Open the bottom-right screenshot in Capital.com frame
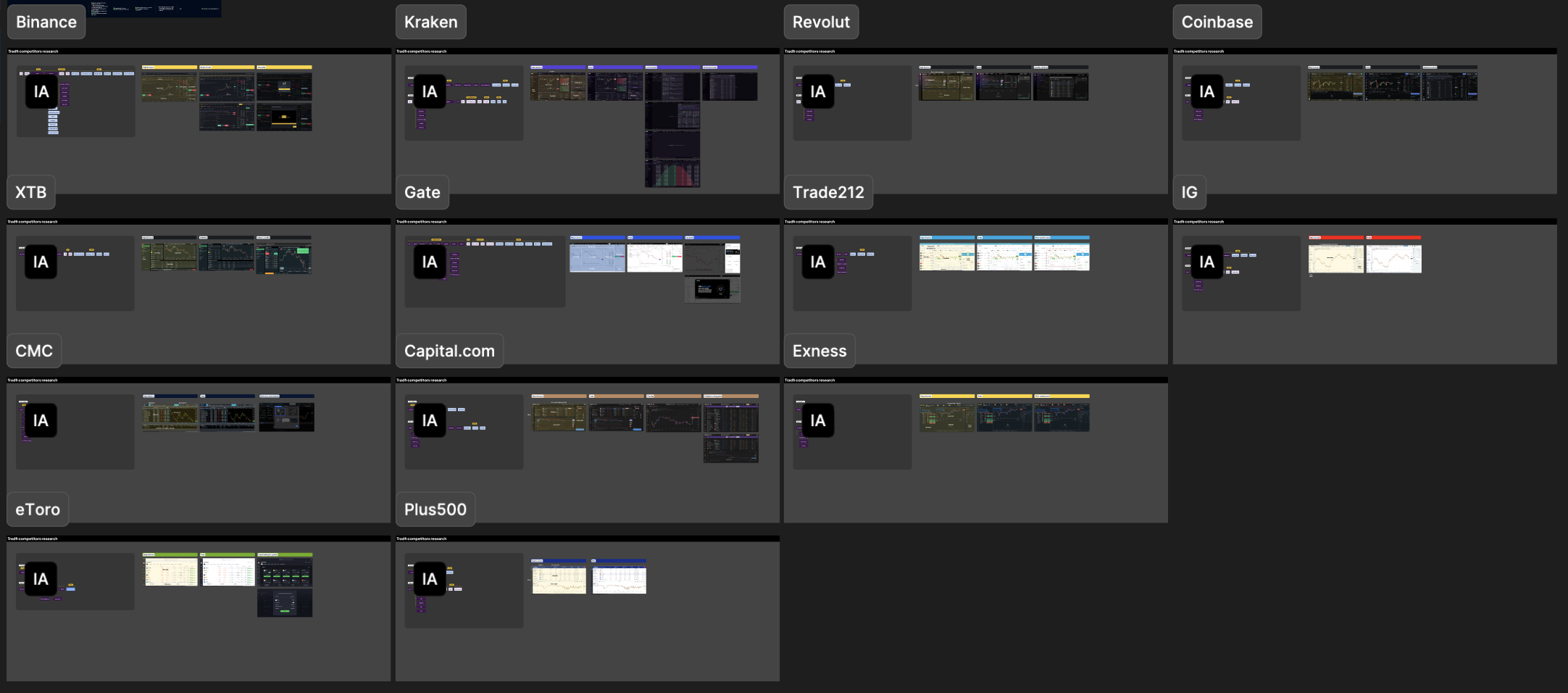1568x693 pixels. tap(731, 449)
